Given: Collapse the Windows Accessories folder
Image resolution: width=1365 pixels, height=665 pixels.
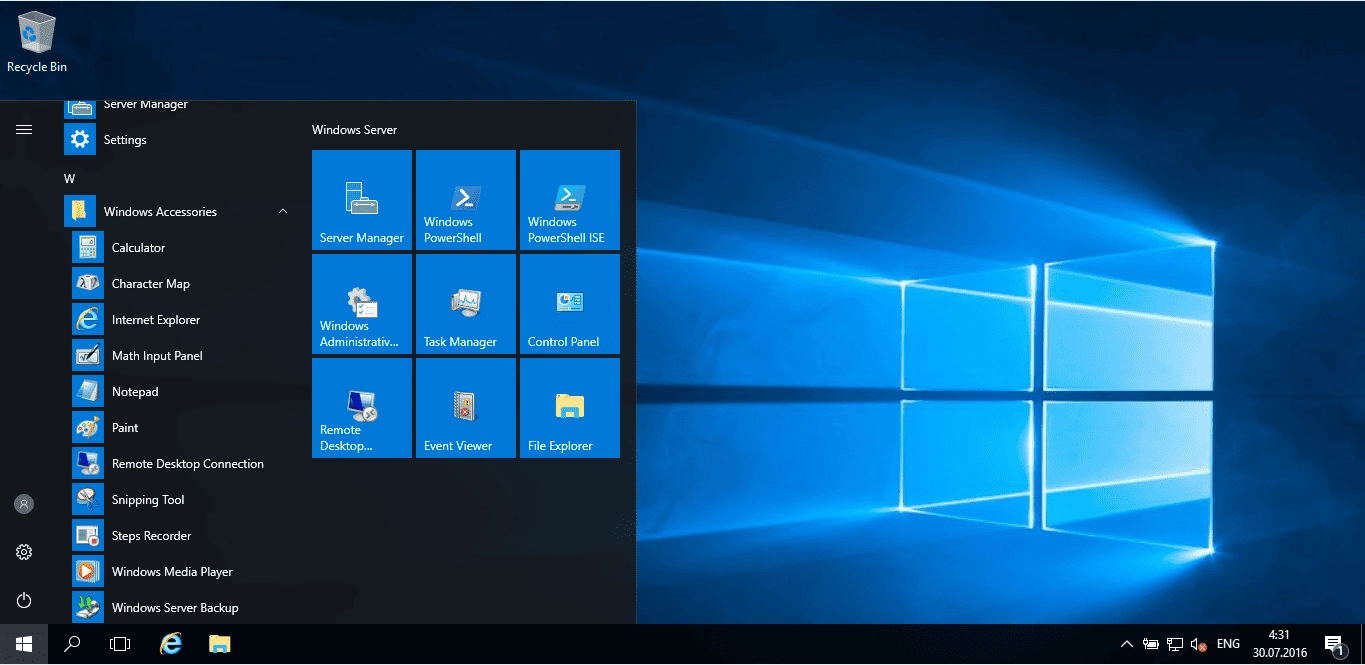Looking at the screenshot, I should 283,212.
